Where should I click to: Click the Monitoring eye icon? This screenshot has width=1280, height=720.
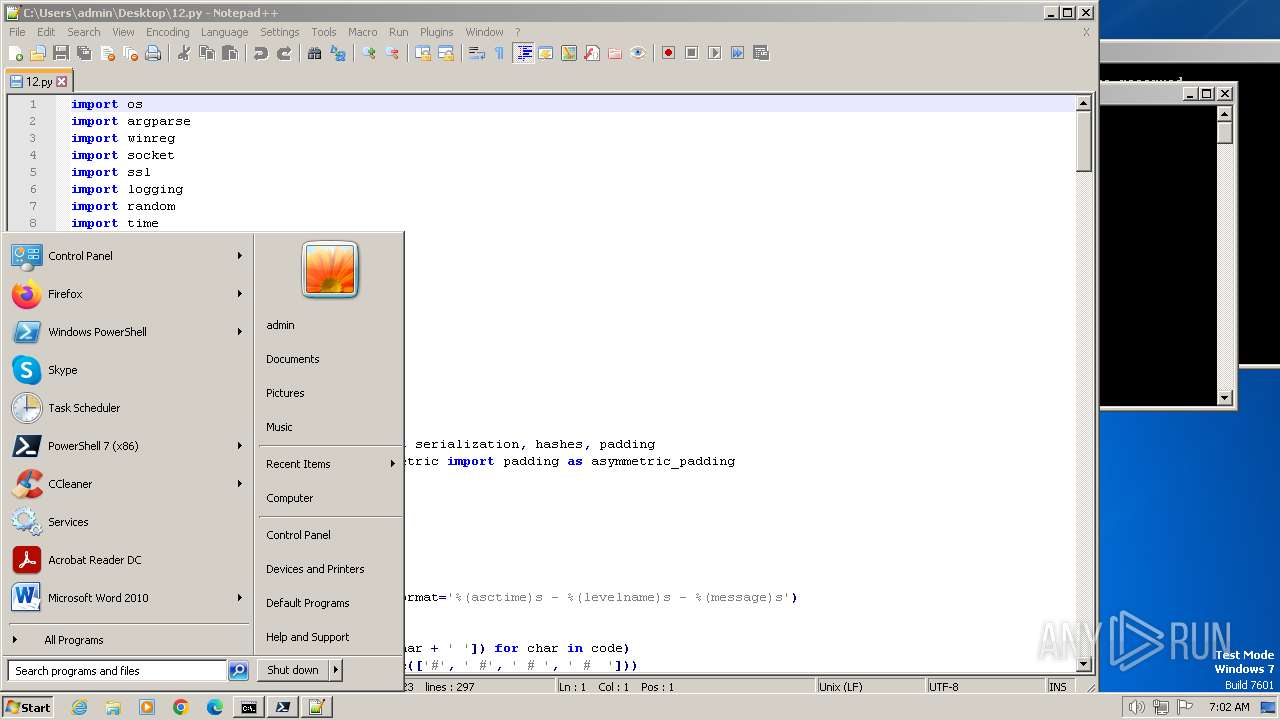638,53
